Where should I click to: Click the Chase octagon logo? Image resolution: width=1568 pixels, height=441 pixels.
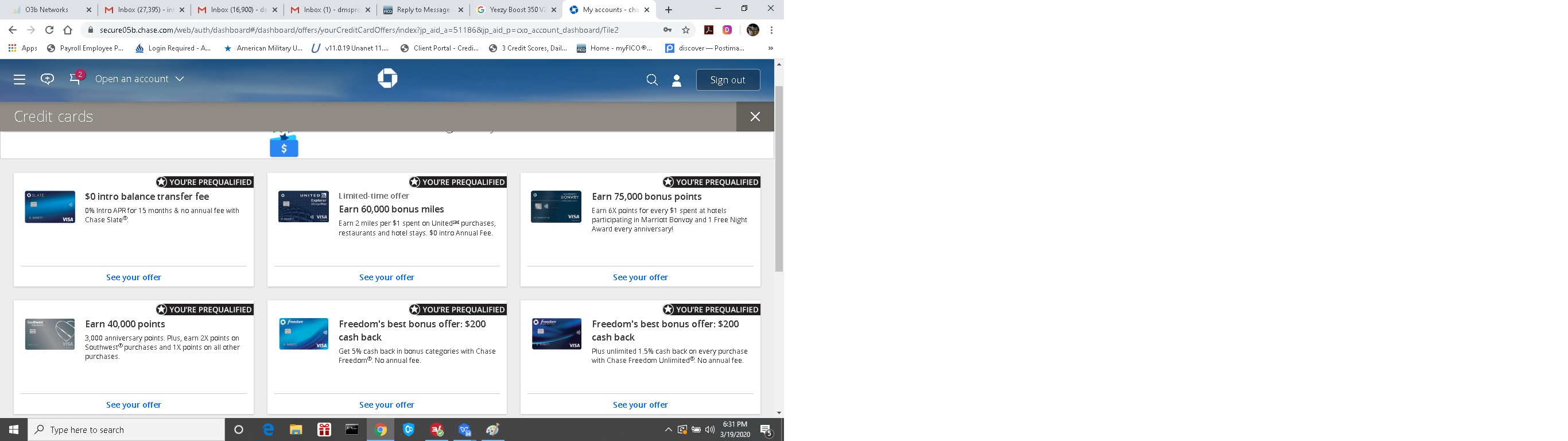pyautogui.click(x=387, y=79)
